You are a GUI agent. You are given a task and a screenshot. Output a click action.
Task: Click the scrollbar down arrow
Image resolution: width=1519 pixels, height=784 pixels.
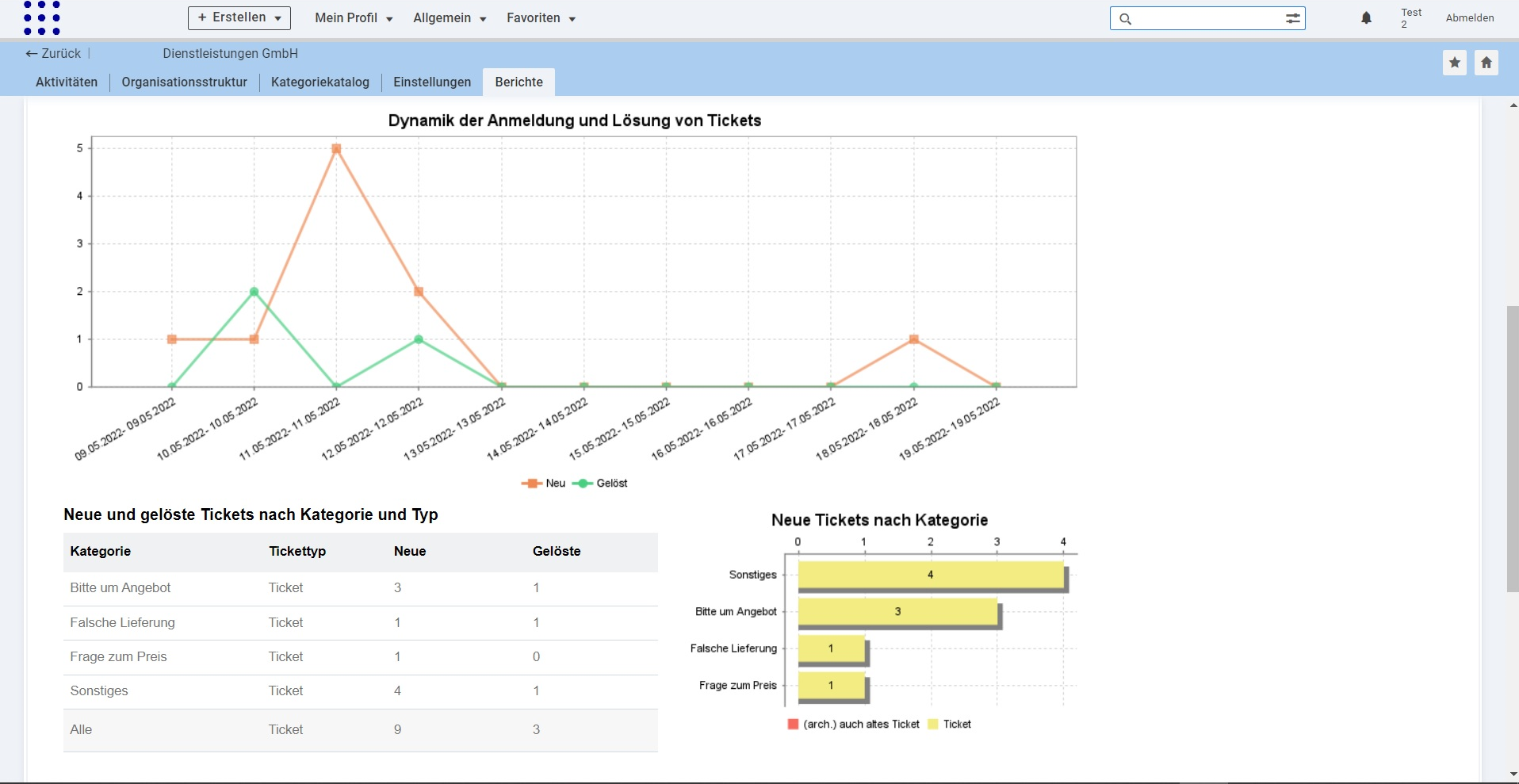click(x=1513, y=774)
